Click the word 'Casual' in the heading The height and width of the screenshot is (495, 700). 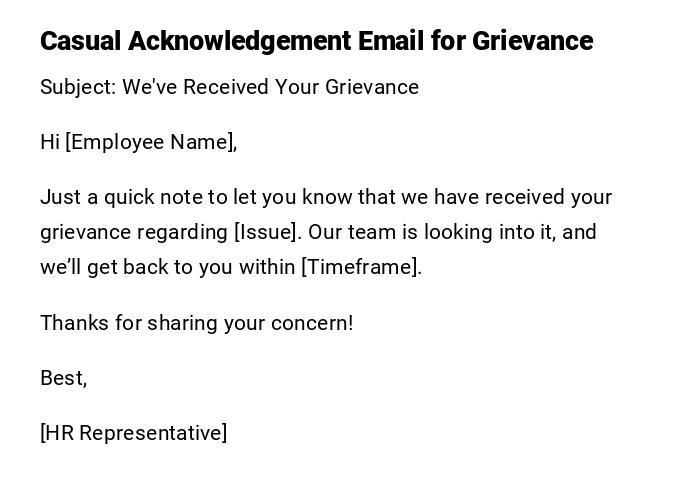coord(81,41)
